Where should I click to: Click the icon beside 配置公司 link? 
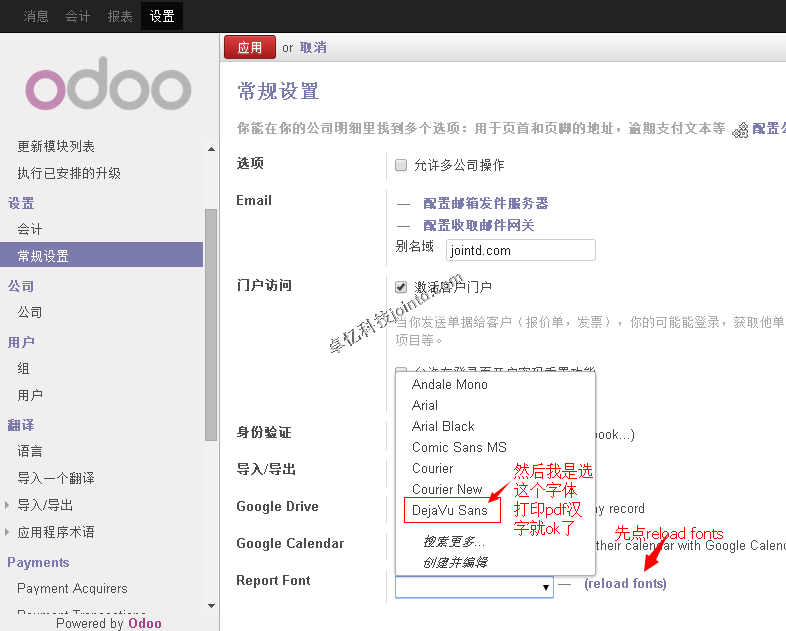click(740, 130)
